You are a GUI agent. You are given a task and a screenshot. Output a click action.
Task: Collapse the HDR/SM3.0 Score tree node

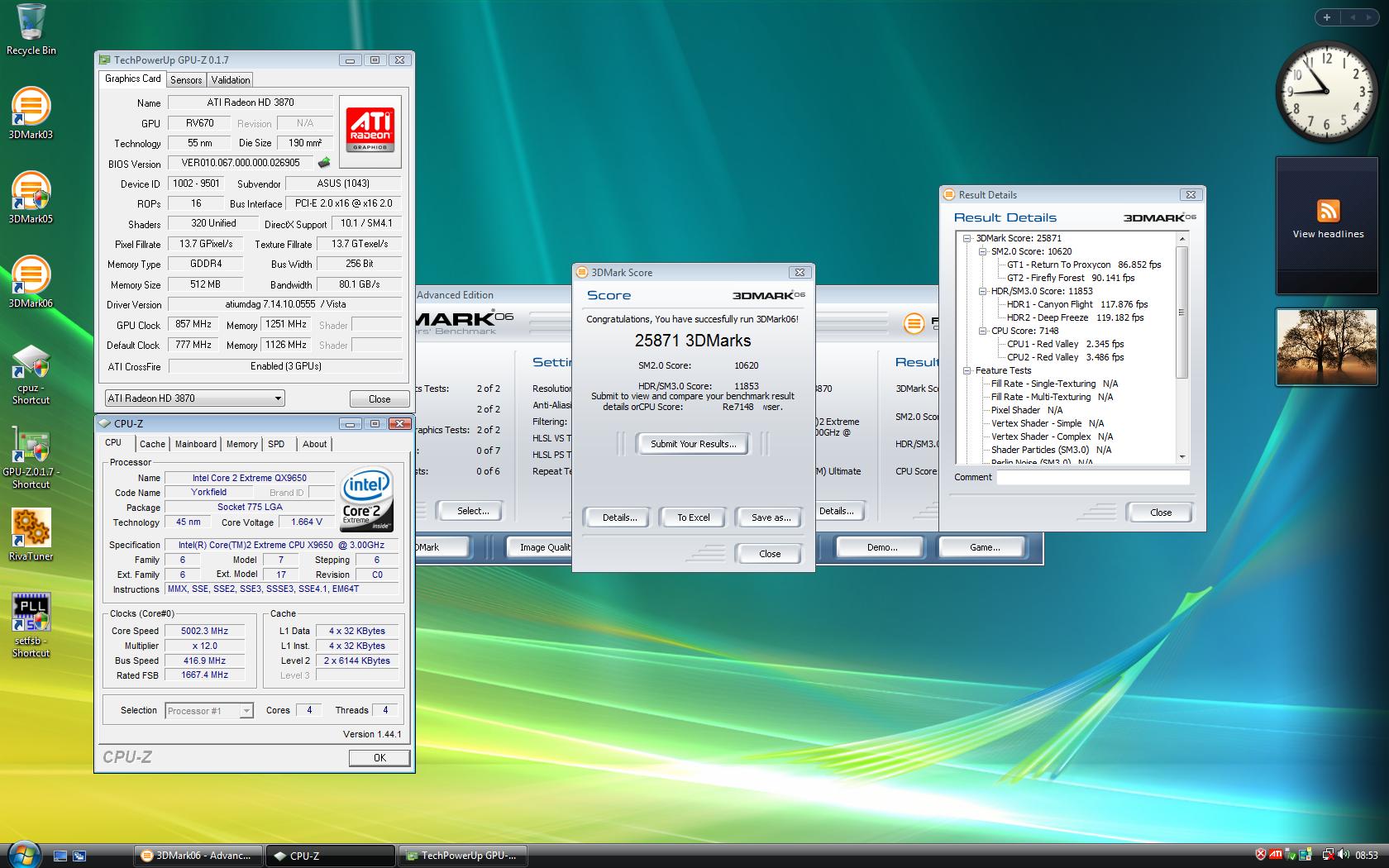982,291
